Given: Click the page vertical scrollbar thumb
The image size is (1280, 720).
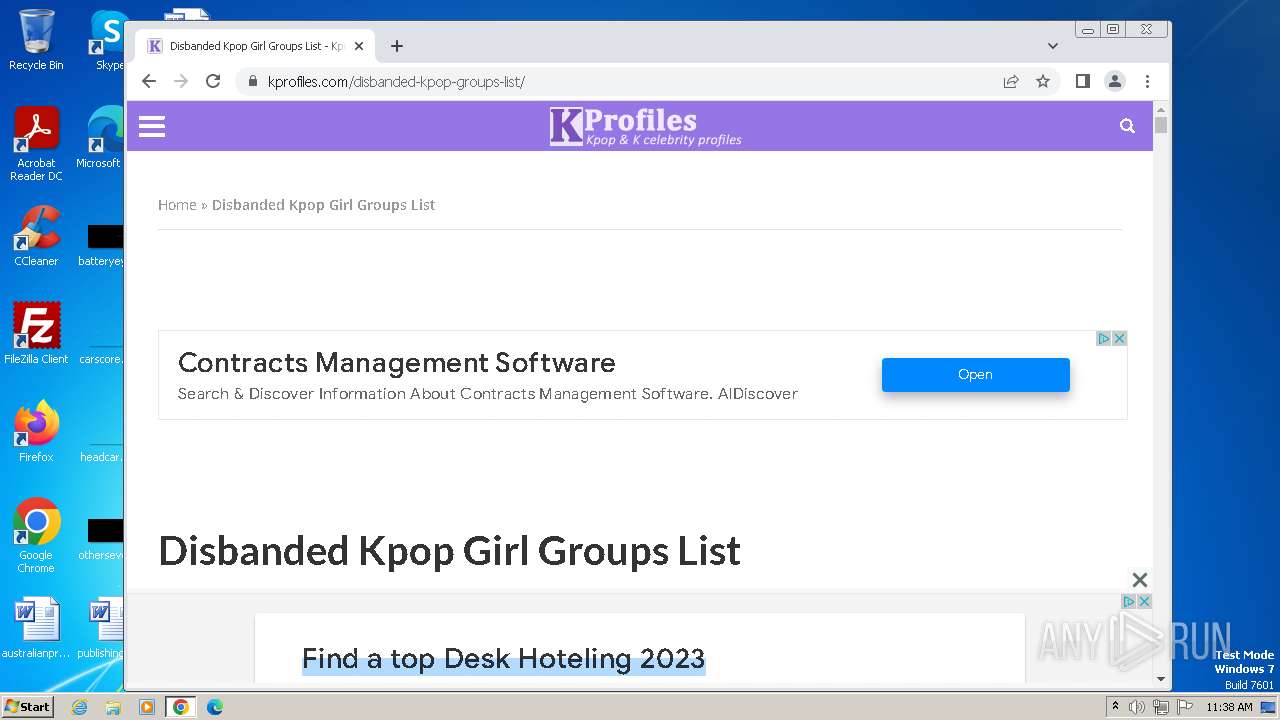Looking at the screenshot, I should (x=1161, y=125).
